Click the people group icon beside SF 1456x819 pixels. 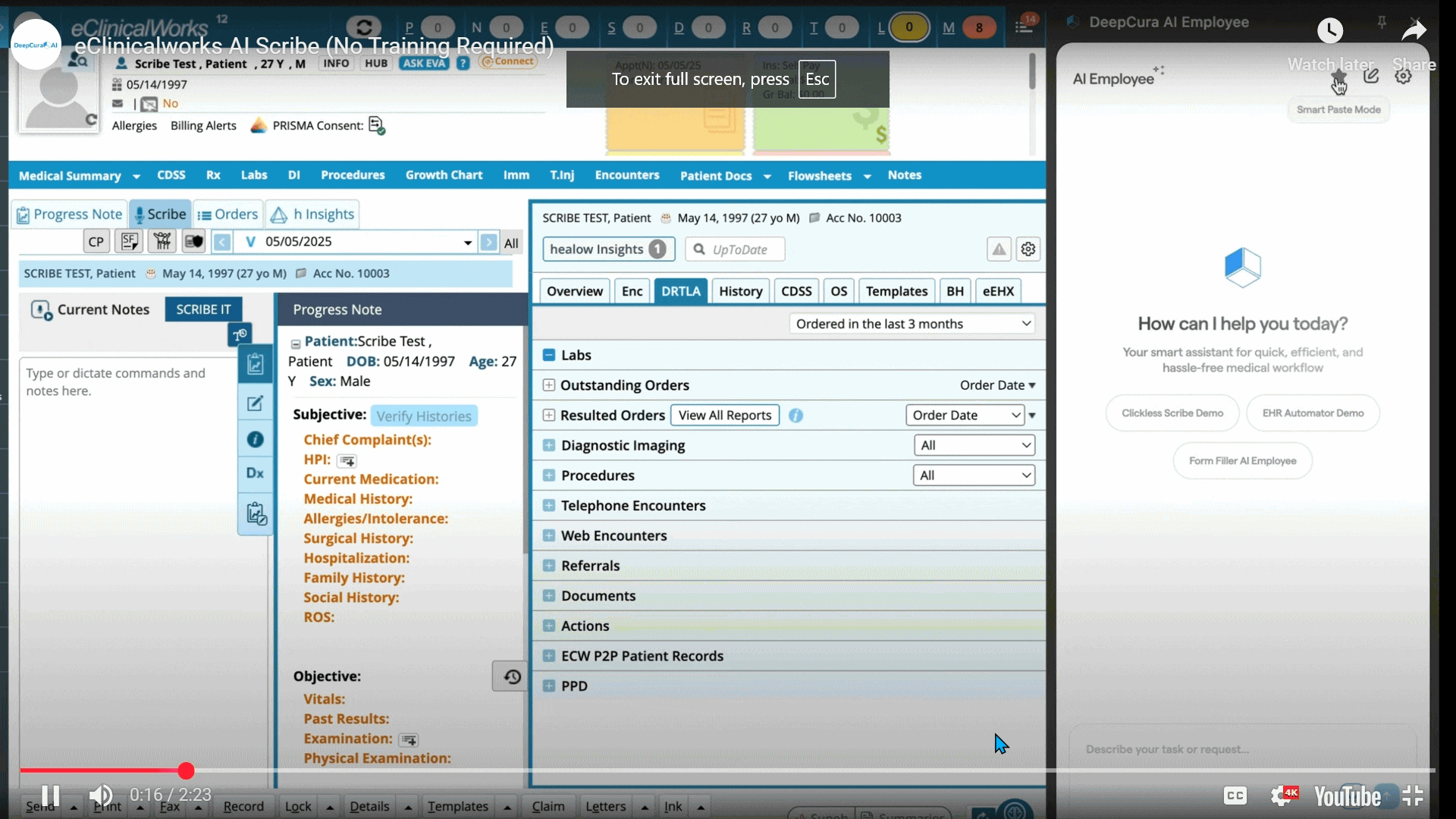162,242
